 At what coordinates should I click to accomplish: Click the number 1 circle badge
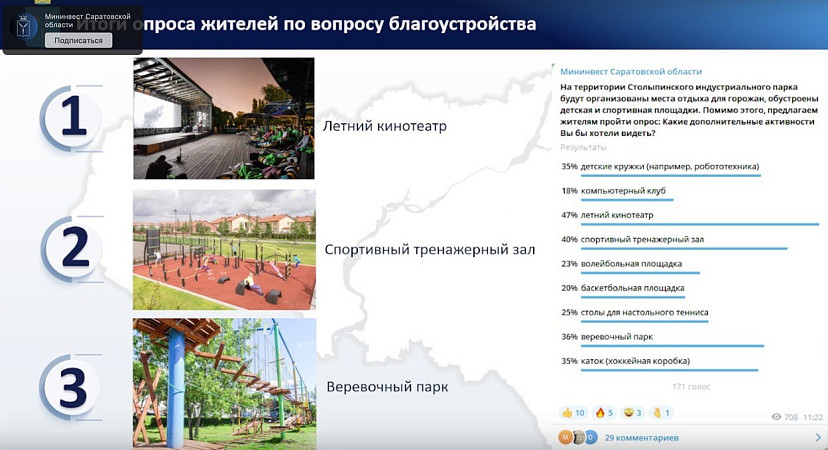pos(72,117)
